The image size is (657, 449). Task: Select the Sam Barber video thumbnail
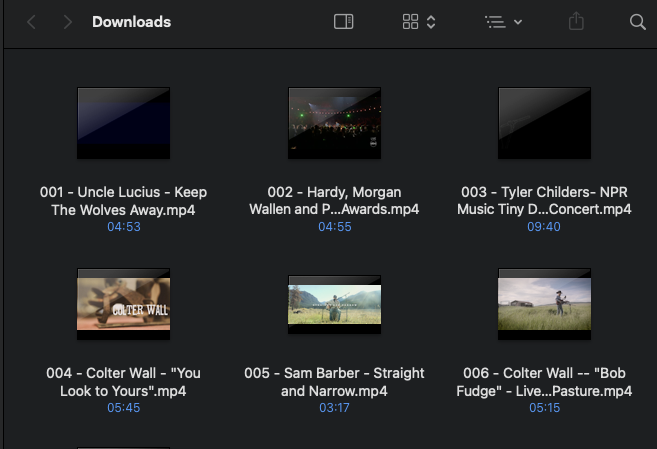[334, 304]
